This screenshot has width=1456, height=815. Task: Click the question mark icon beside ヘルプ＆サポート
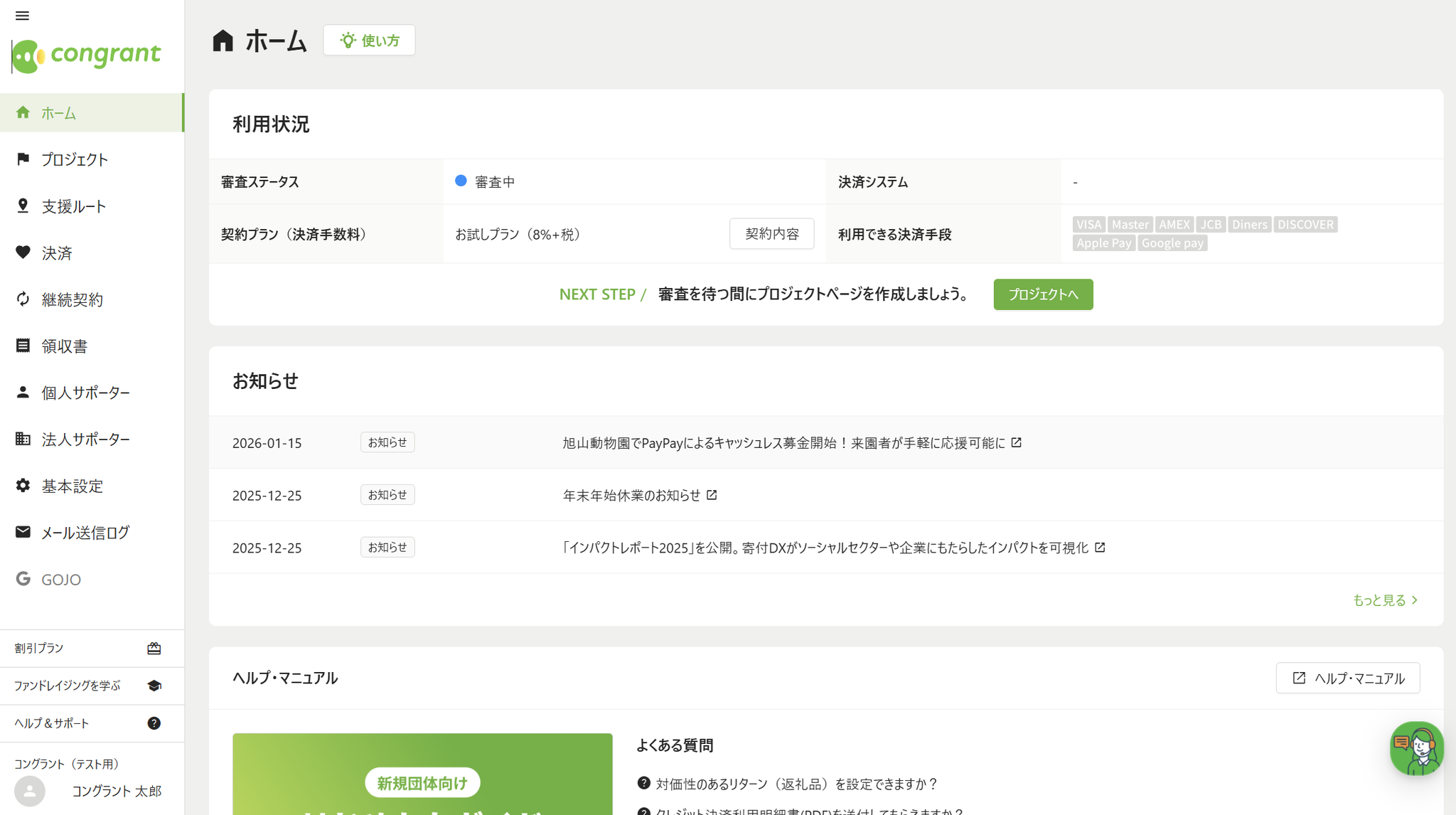coord(154,723)
